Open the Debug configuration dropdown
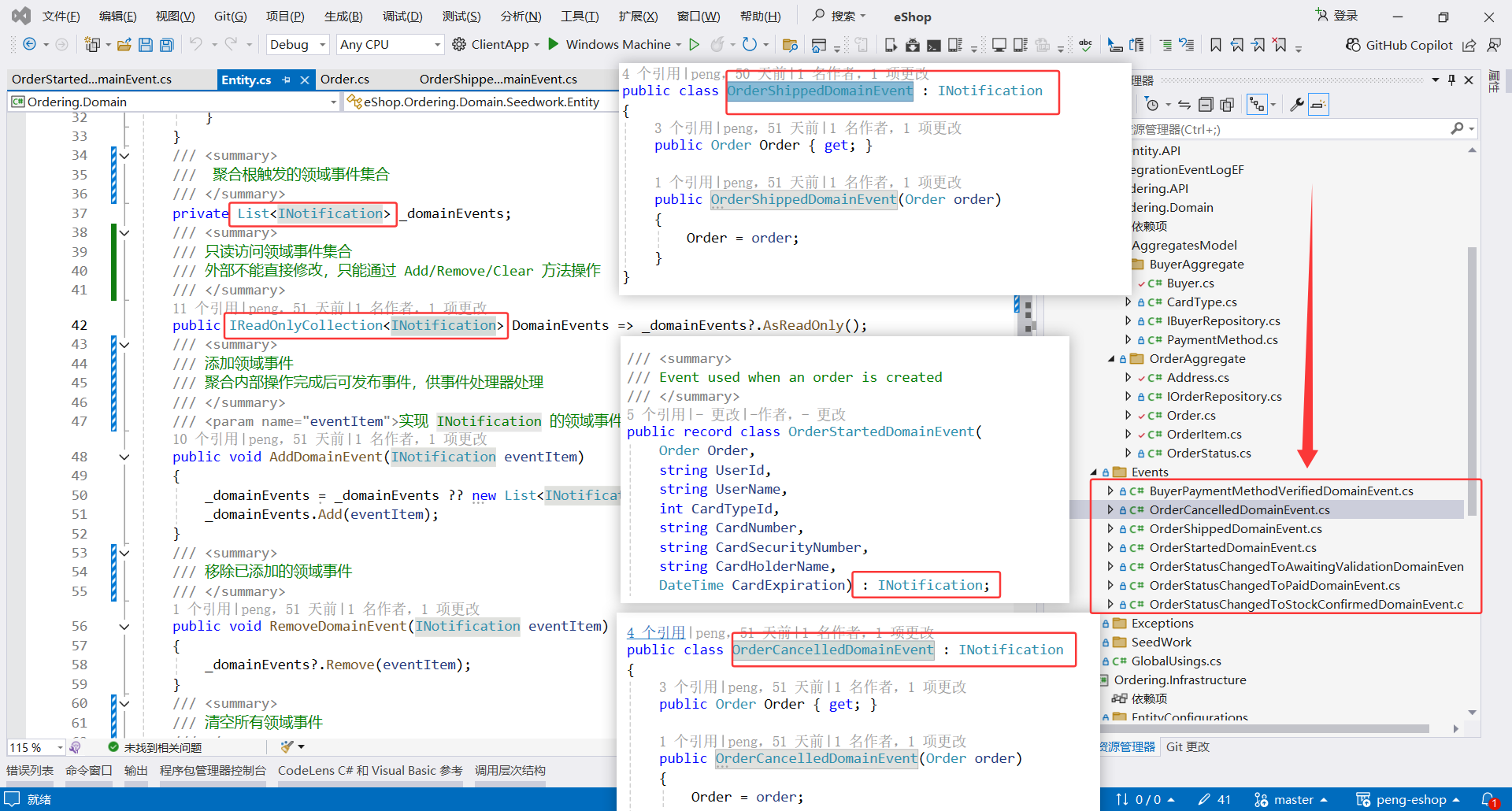Screen dimensions: 1512x811 [298, 45]
